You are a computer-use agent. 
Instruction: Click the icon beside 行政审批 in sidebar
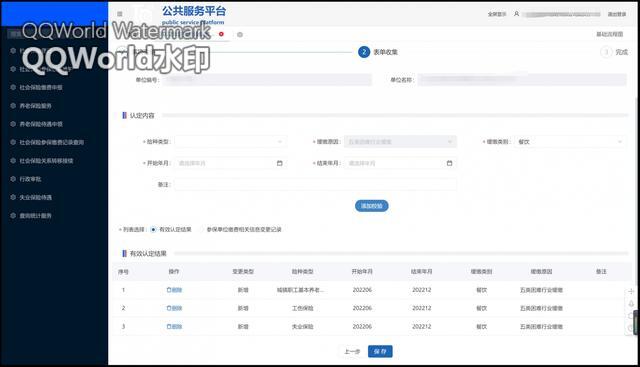[x=13, y=179]
